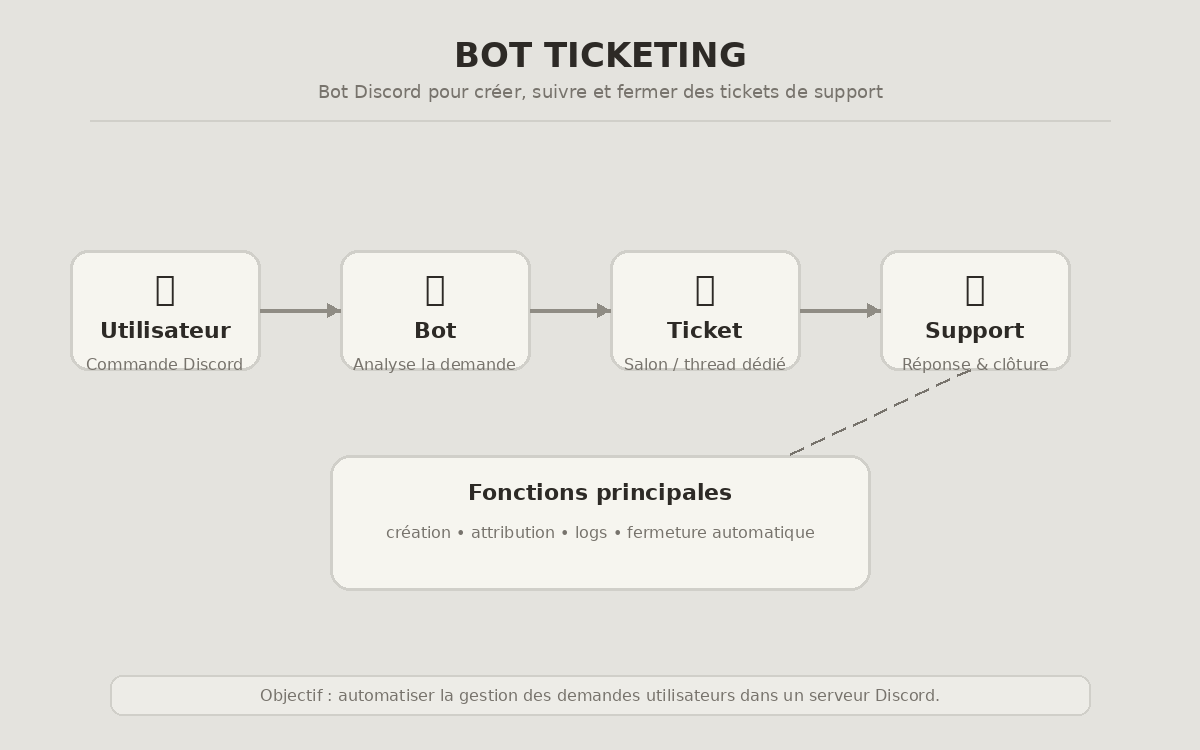Click the dashed connector below the Support box
This screenshot has width=1200, height=750.
[880, 412]
